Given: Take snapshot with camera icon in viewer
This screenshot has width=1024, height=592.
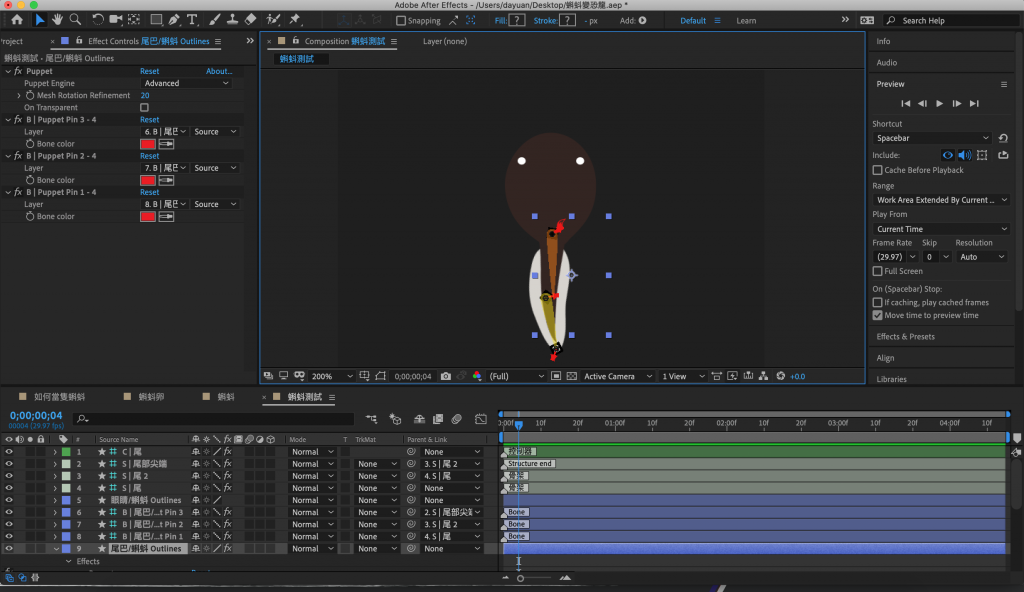Looking at the screenshot, I should click(x=446, y=376).
